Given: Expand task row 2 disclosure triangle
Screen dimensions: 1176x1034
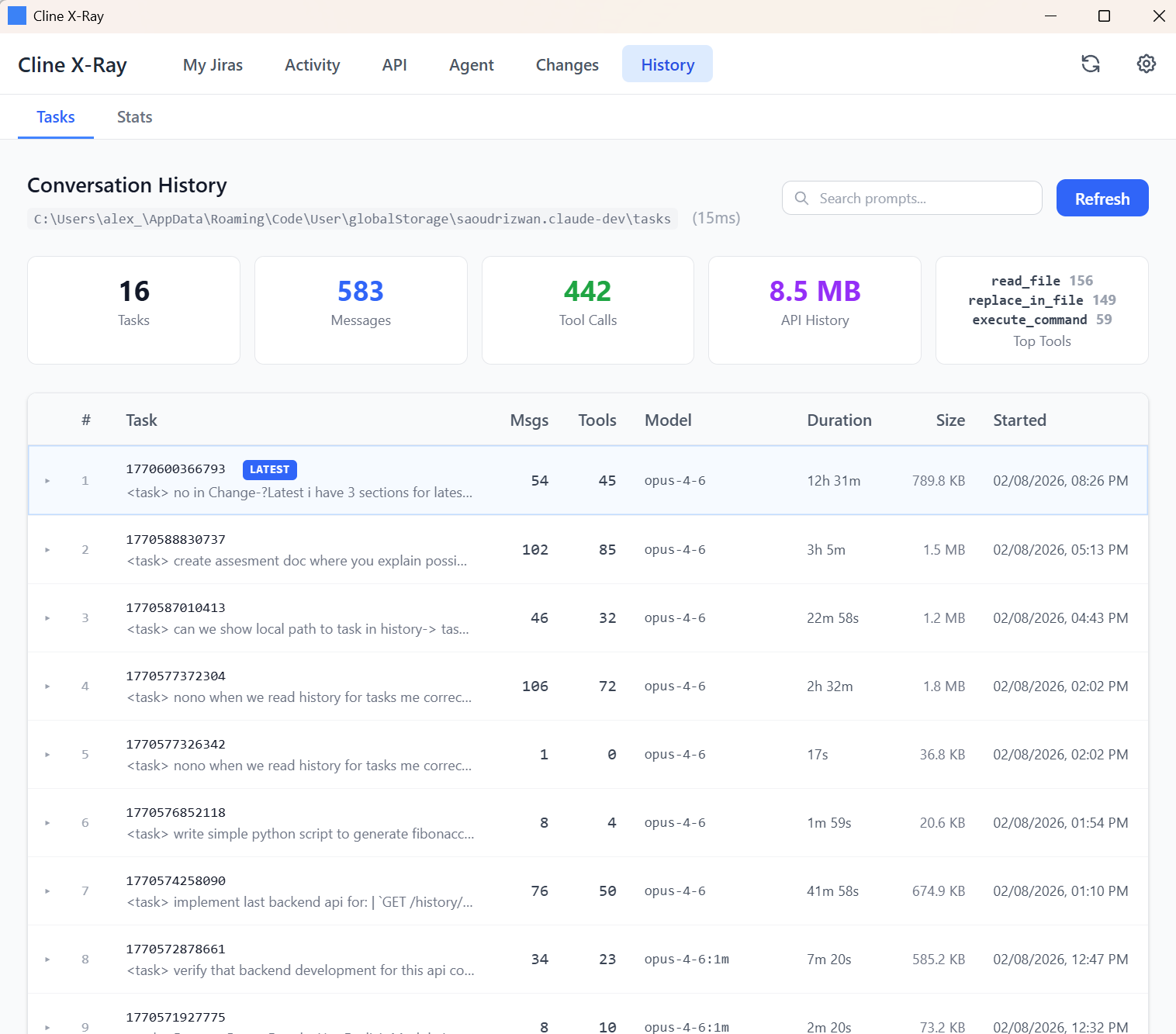Looking at the screenshot, I should pos(47,550).
